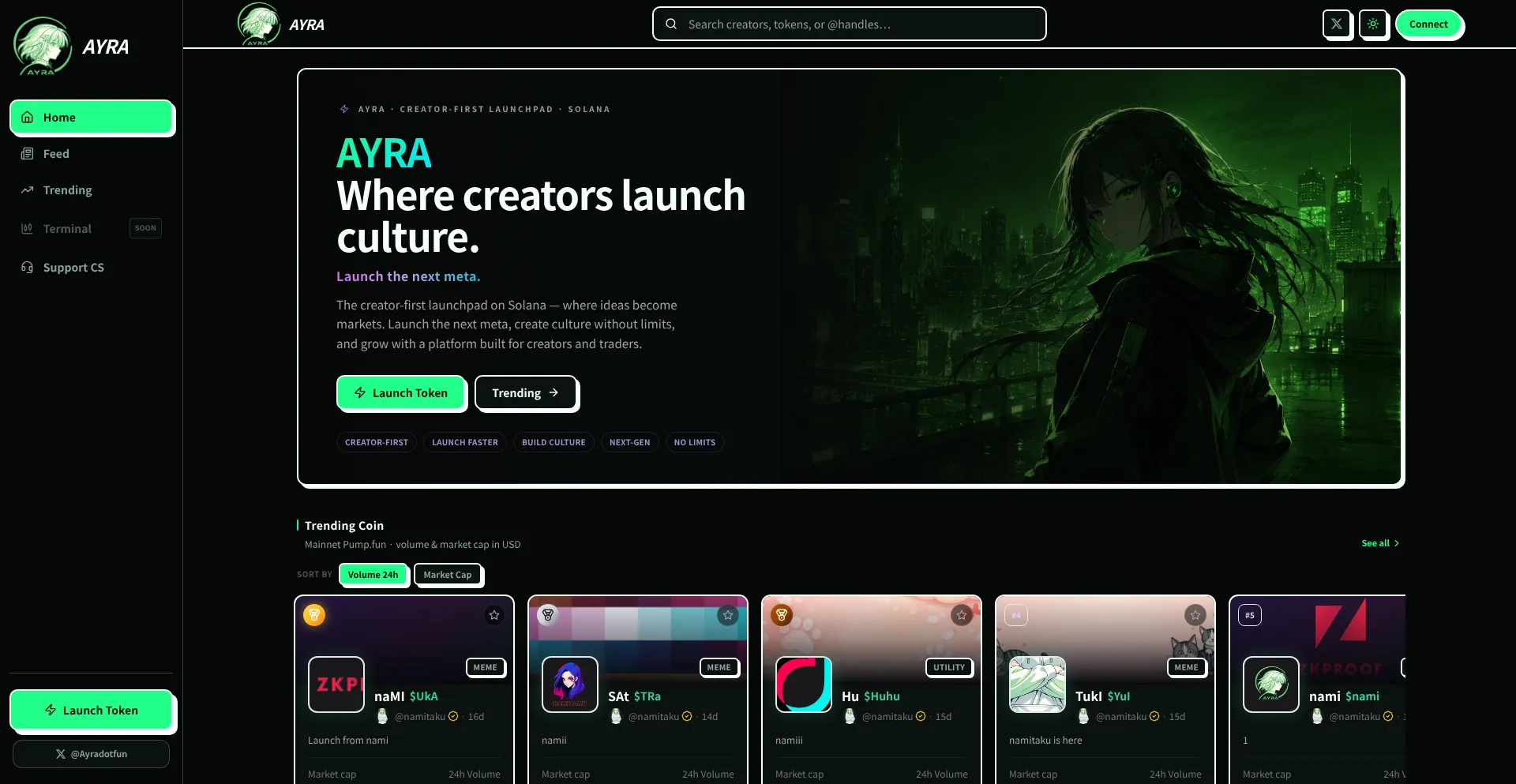Favorite the naMI $UkA coin star
Screen dimensions: 1516x784
(494, 615)
